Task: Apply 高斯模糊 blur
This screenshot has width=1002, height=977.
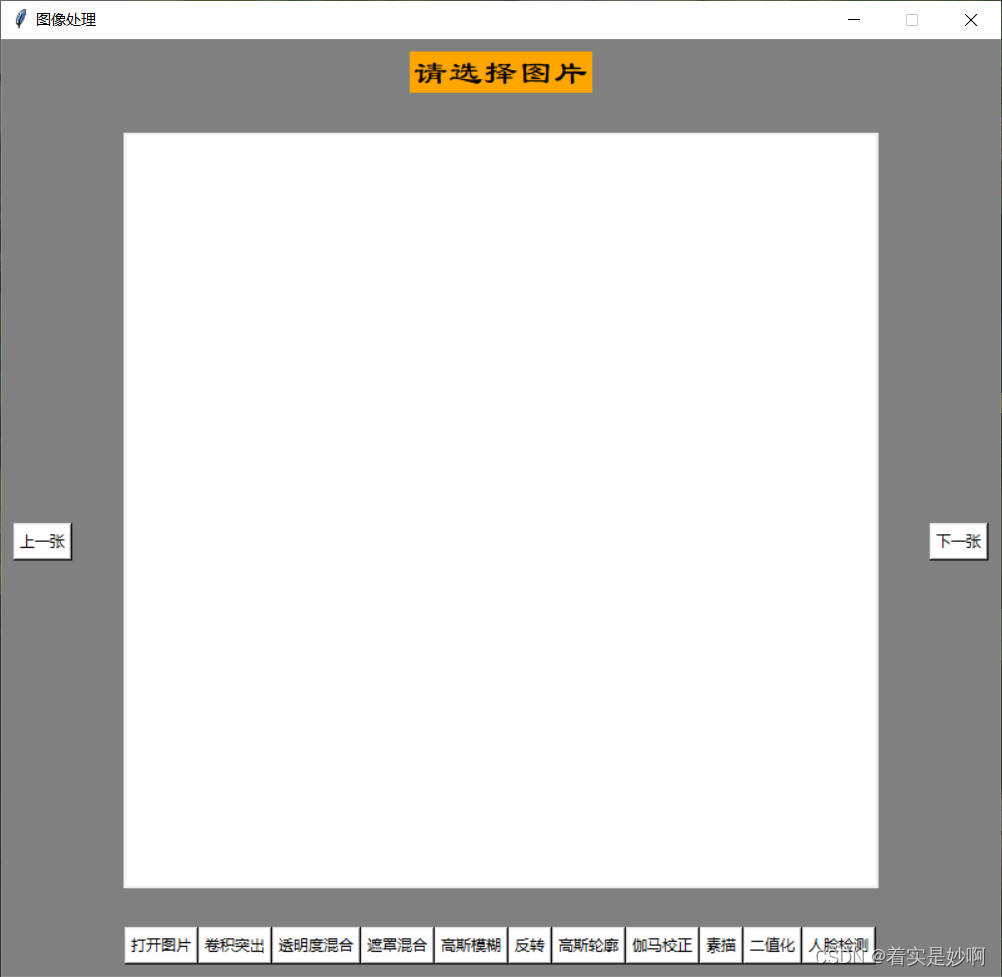Action: 471,945
